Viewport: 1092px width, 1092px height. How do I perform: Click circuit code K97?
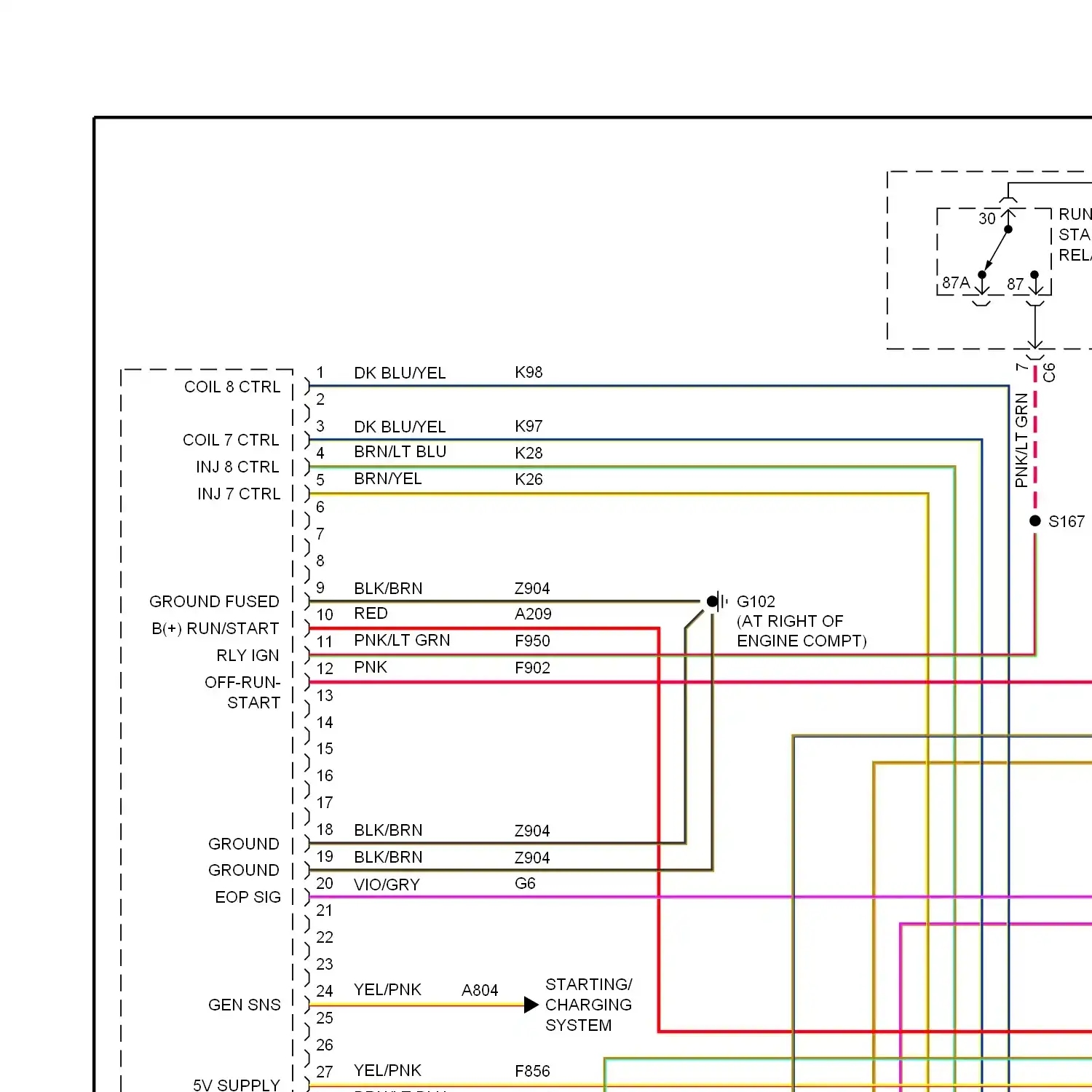click(x=529, y=426)
